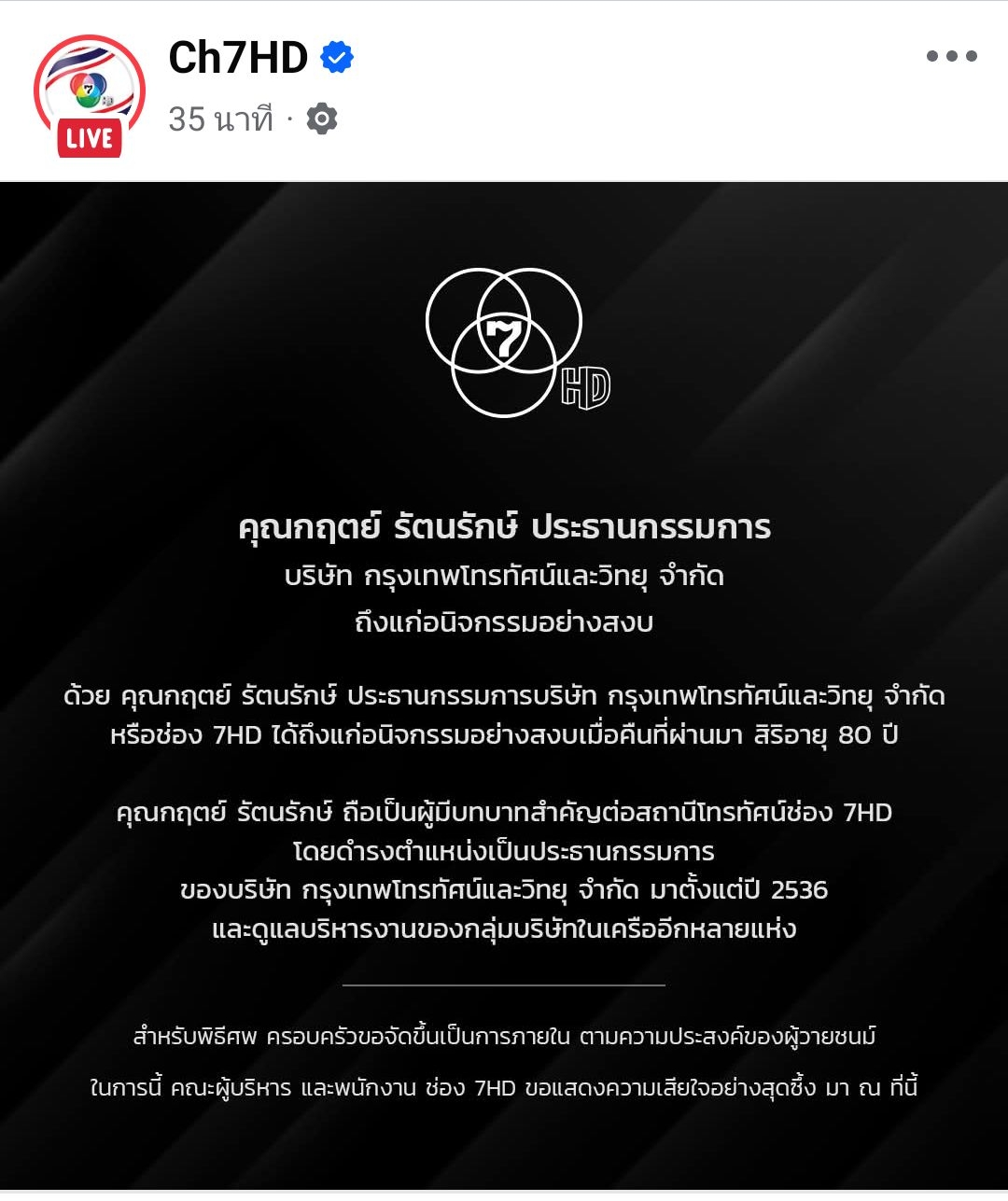Open the Ch7HD page name link
Screen dimensions: 1008x1201
(x=238, y=58)
